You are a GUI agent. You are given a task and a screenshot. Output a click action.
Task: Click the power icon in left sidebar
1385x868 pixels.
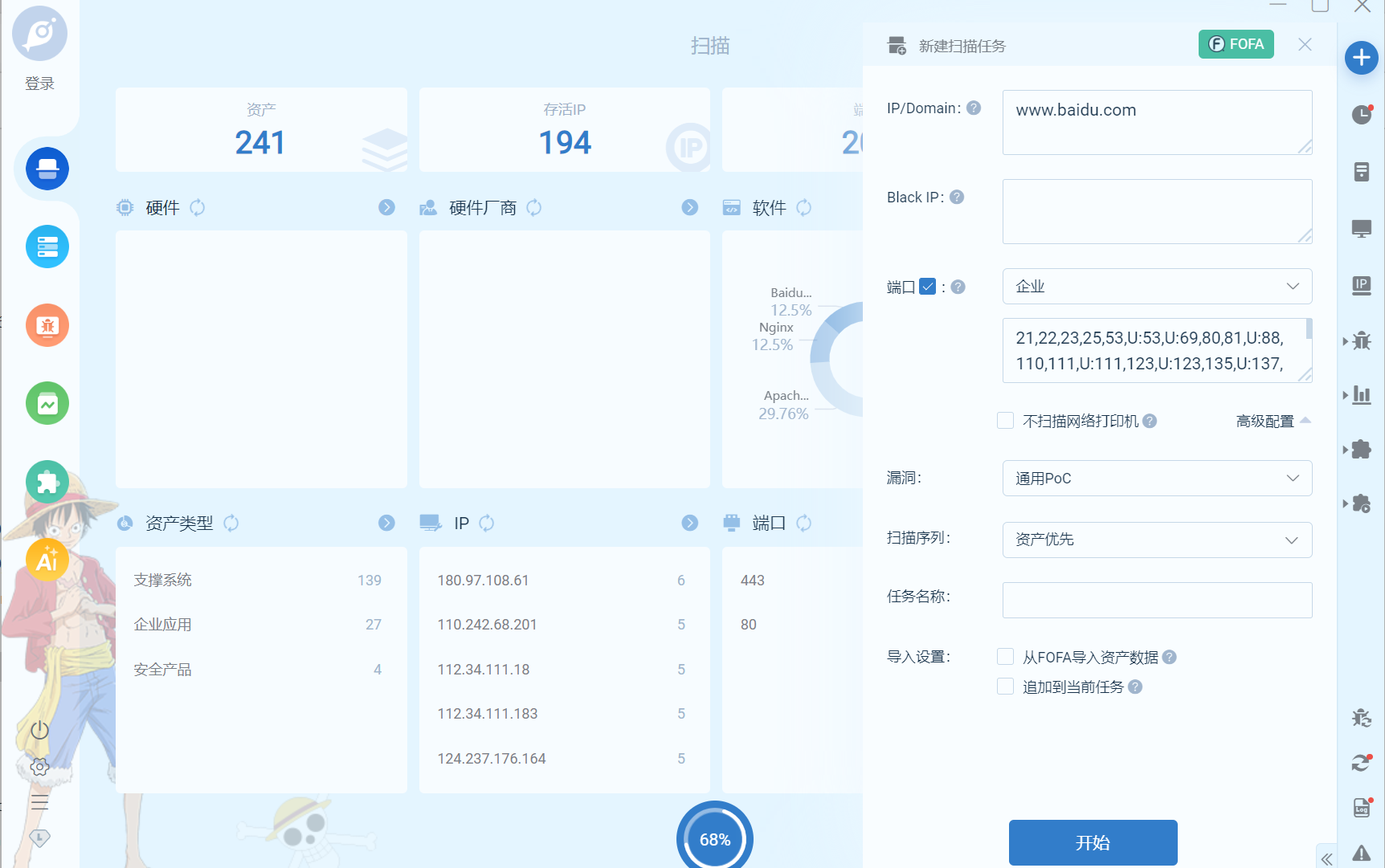pos(39,730)
